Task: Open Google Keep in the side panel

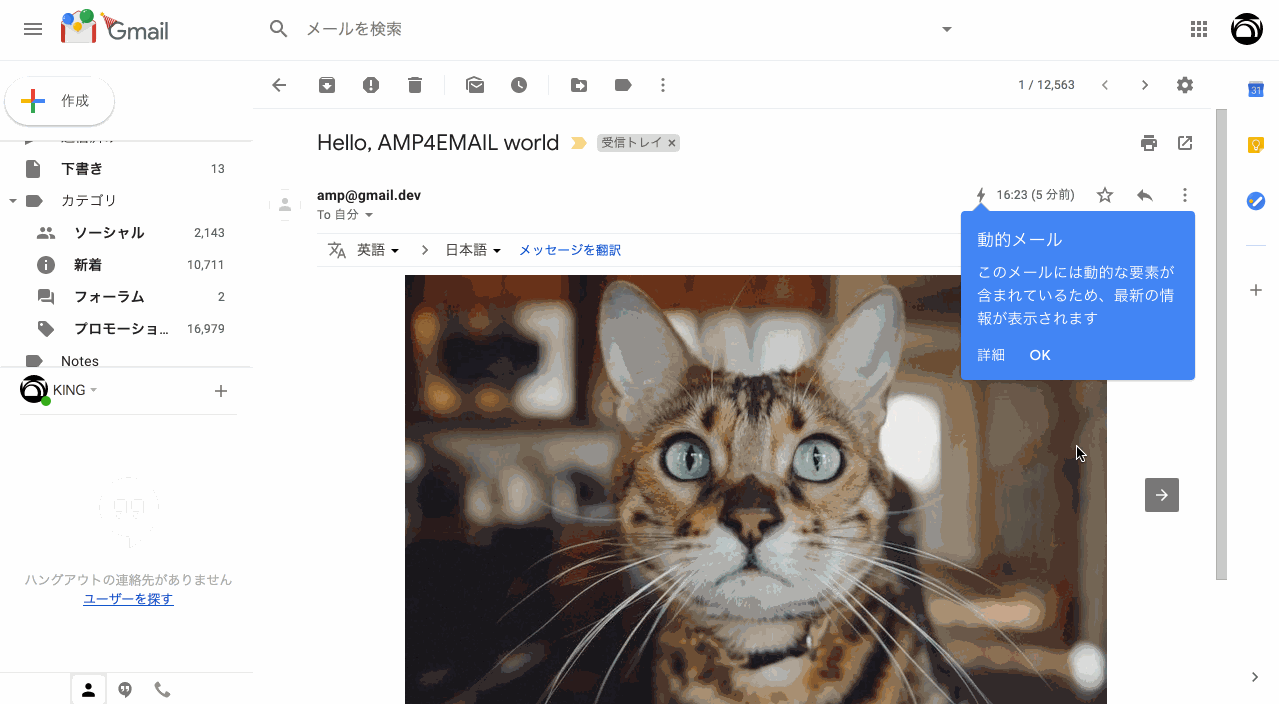Action: pyautogui.click(x=1256, y=145)
